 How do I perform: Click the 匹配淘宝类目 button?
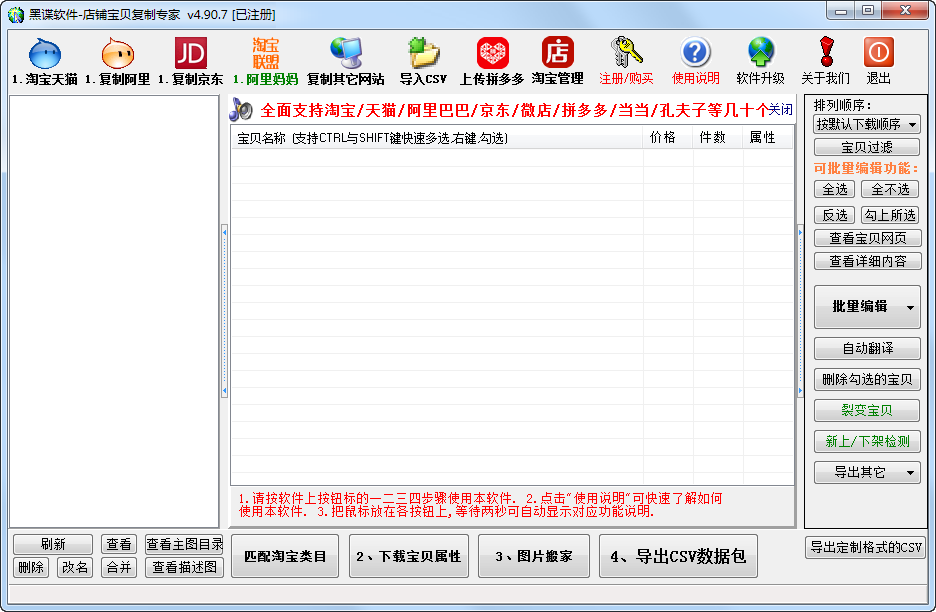tap(285, 556)
